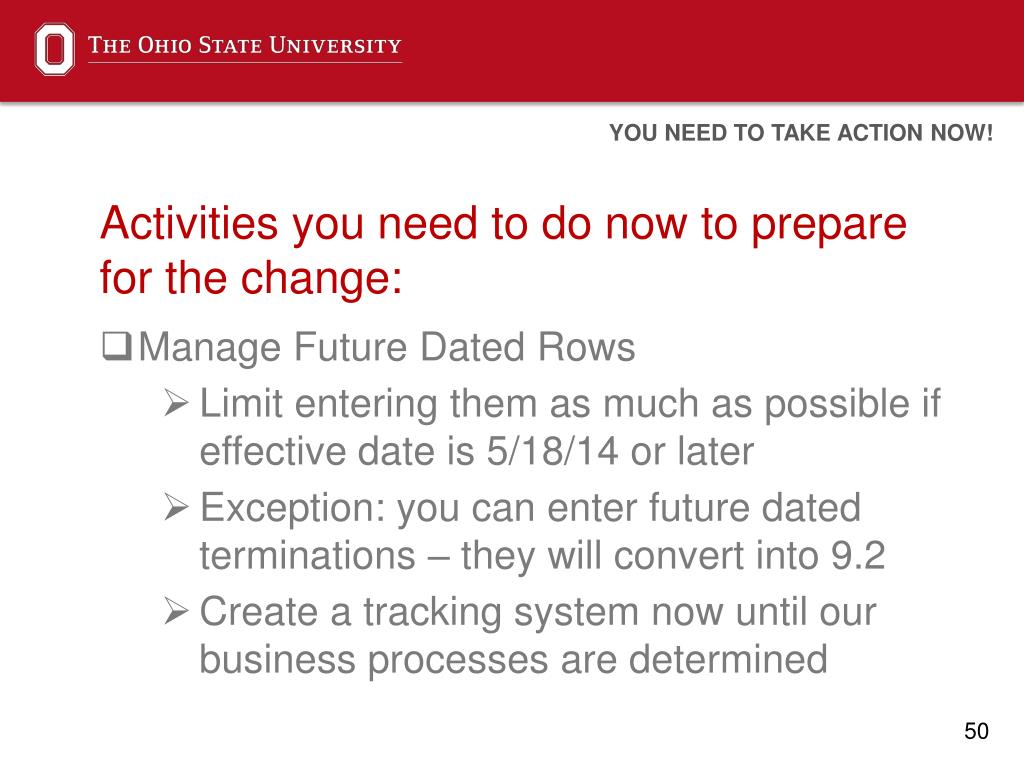The height and width of the screenshot is (768, 1024).
Task: Click the arrow bullet before Exception
Action: click(176, 507)
